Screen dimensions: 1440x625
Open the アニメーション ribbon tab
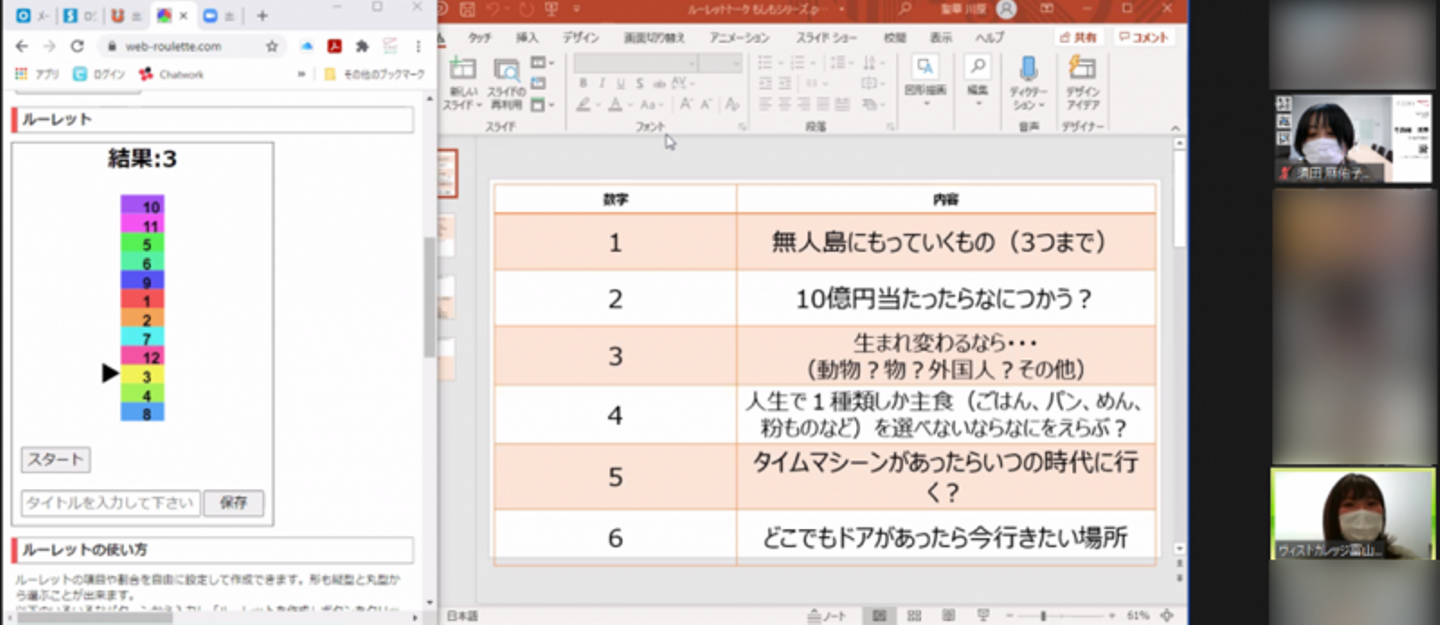739,37
